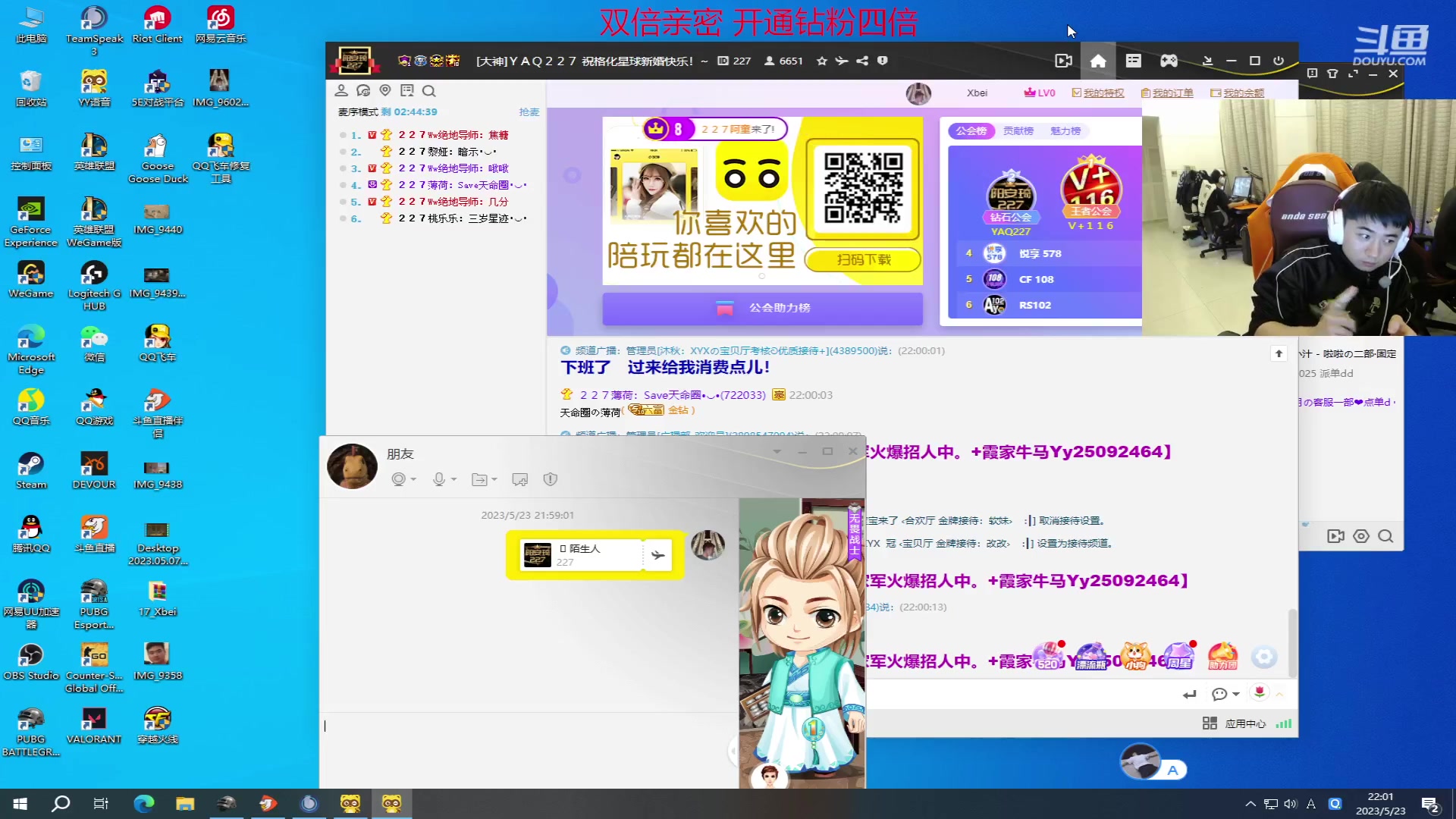Click the location pin icon in room panel

pyautogui.click(x=385, y=90)
